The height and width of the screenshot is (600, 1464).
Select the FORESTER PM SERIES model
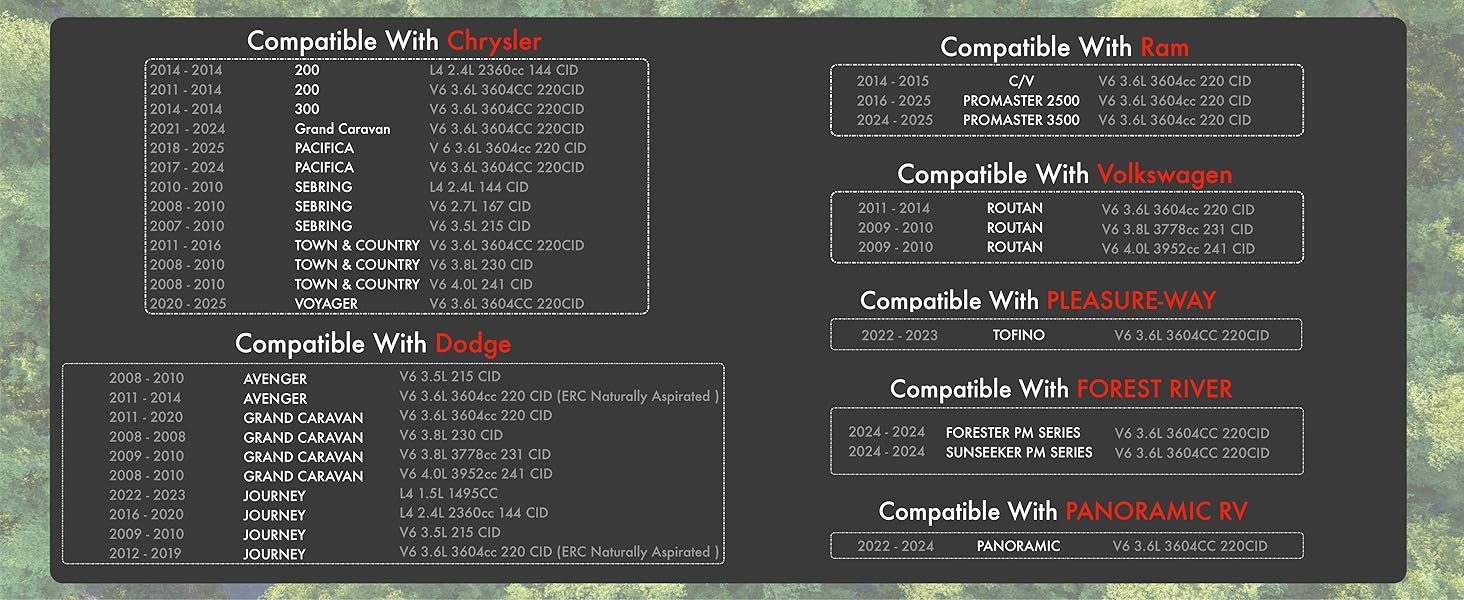pyautogui.click(x=1013, y=433)
